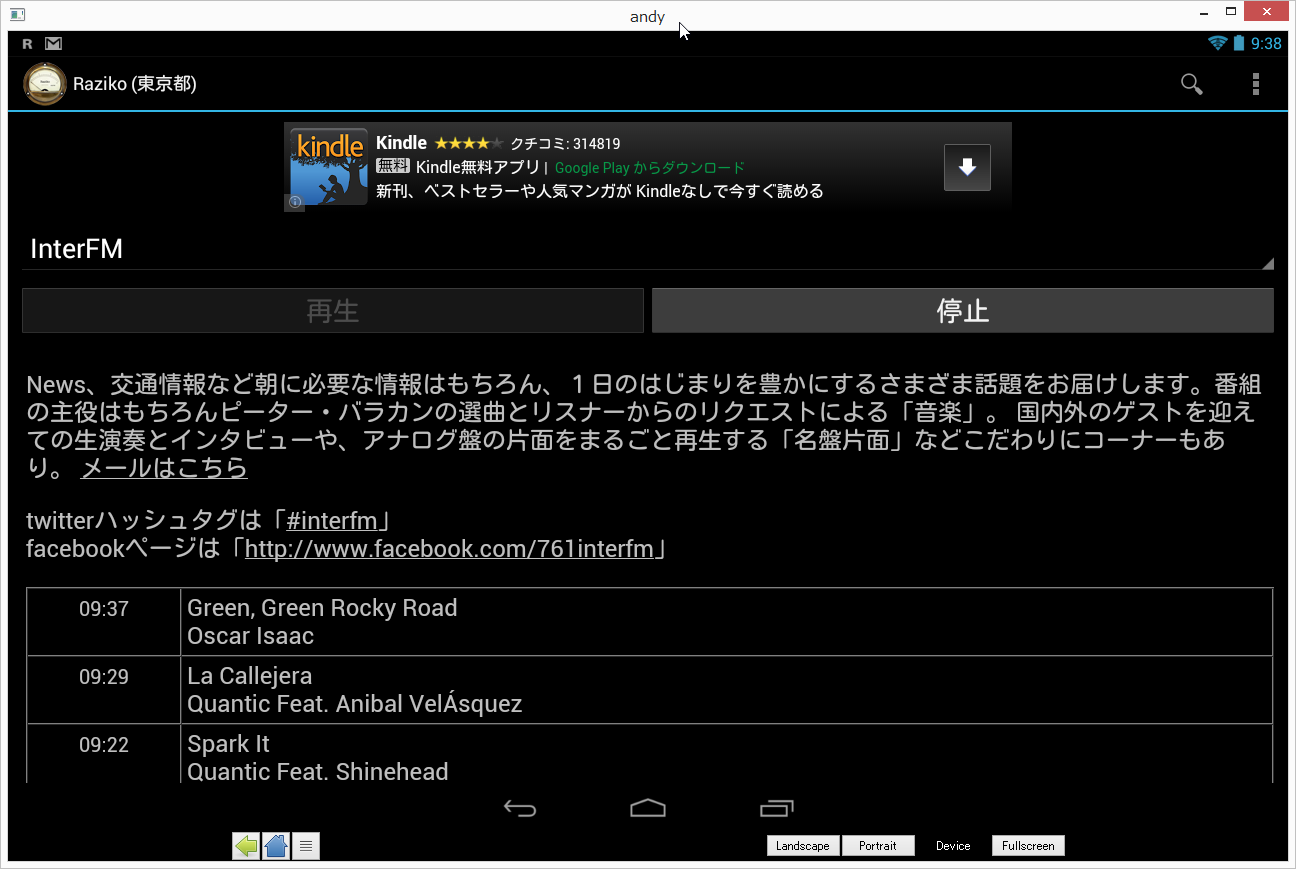
Task: Select artist Oscar Isaac
Action: [x=250, y=636]
